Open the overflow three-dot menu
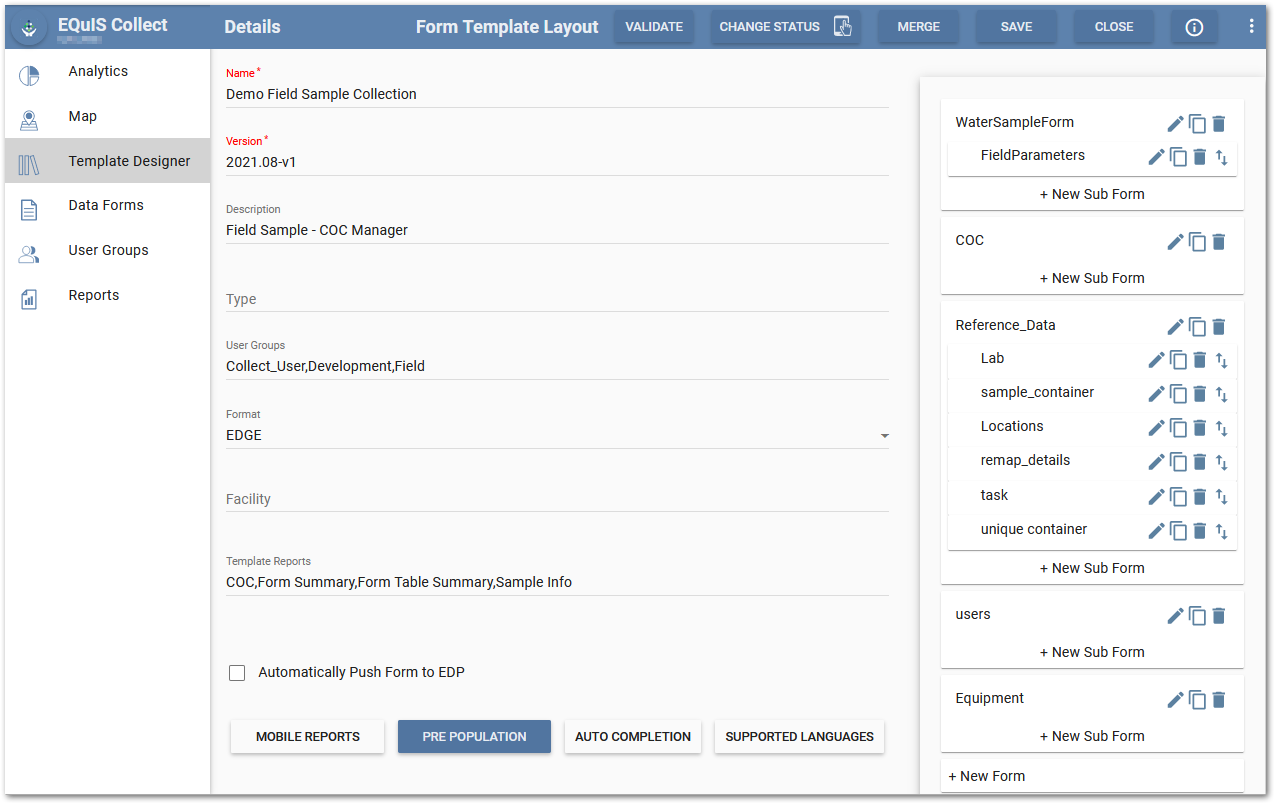Screen dimensions: 1275x804 coord(1251,25)
